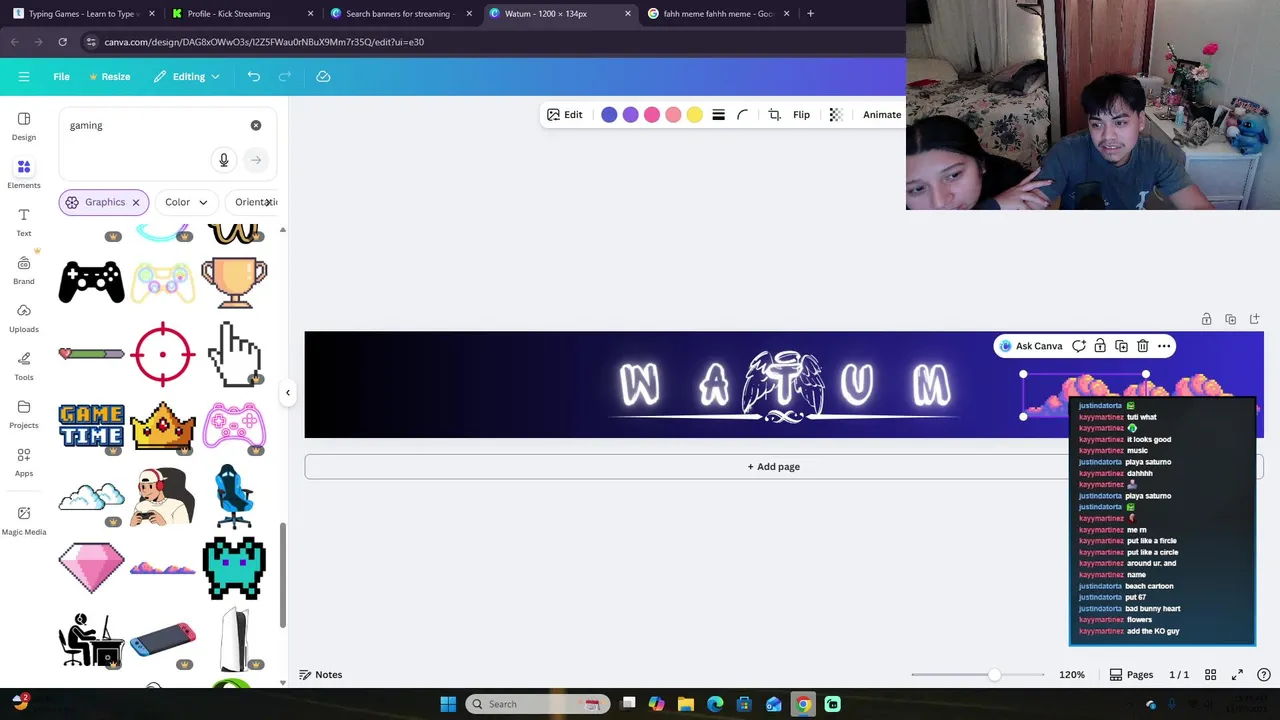1280x720 pixels.
Task: Open the Color filter dropdown
Action: pos(186,202)
